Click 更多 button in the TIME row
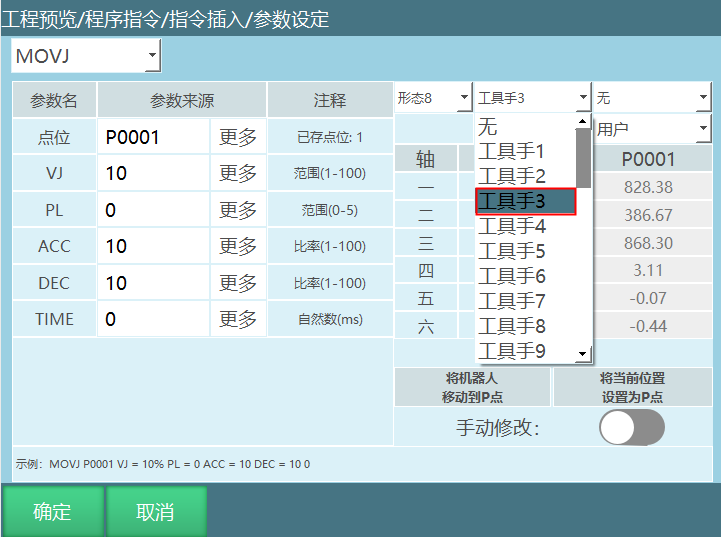This screenshot has width=721, height=537. click(x=238, y=319)
